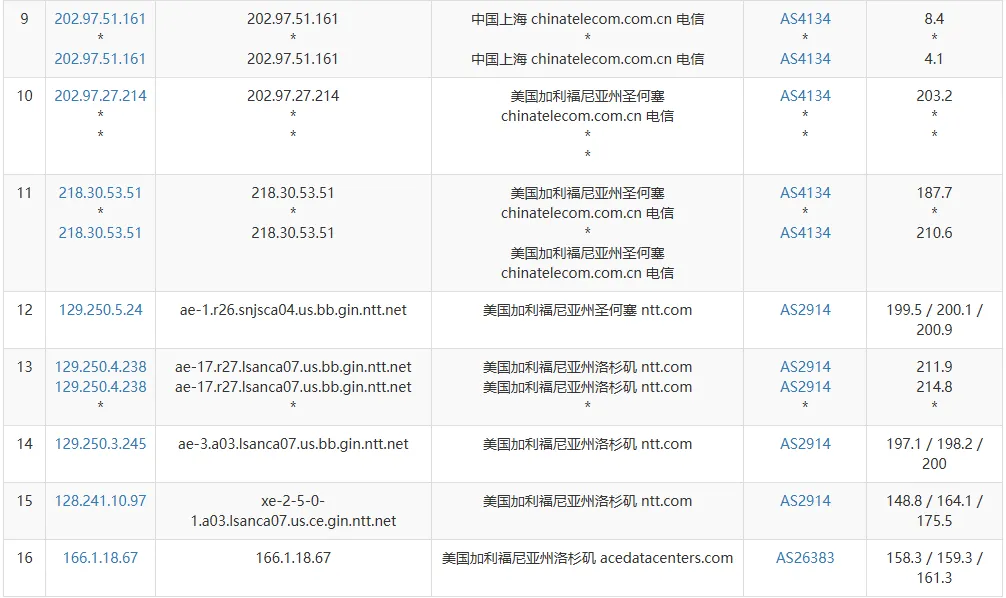
Task: Click the first 129.250.4.238 link on hop 13
Action: pyautogui.click(x=99, y=366)
